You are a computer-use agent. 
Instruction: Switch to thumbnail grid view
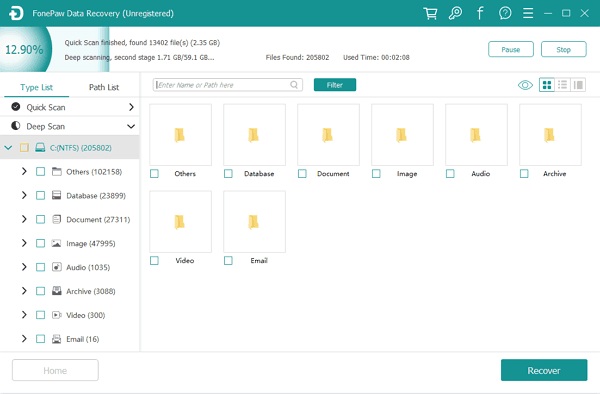[x=547, y=85]
